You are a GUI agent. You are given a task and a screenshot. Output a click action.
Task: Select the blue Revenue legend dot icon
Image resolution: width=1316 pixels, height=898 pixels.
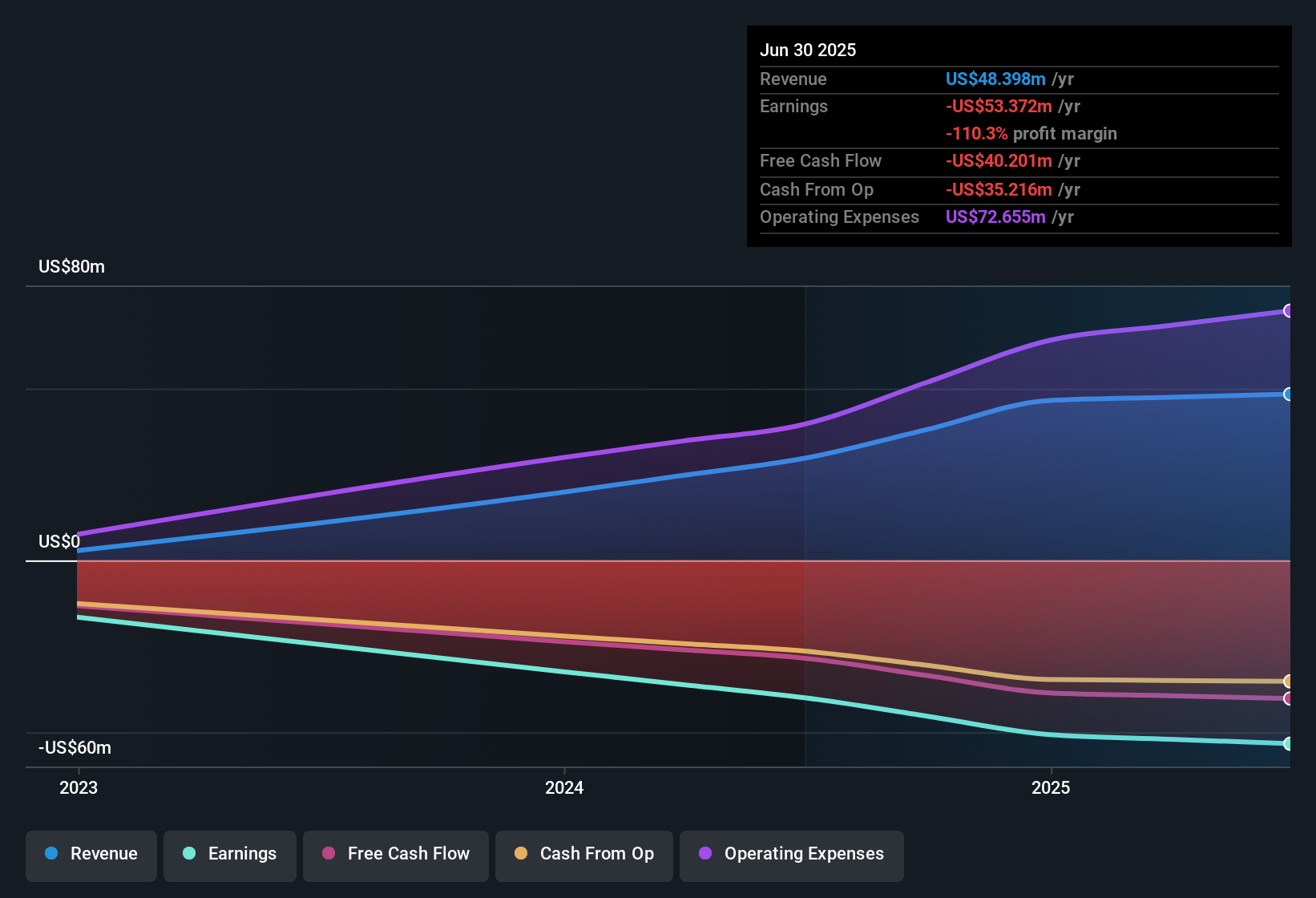click(x=51, y=854)
